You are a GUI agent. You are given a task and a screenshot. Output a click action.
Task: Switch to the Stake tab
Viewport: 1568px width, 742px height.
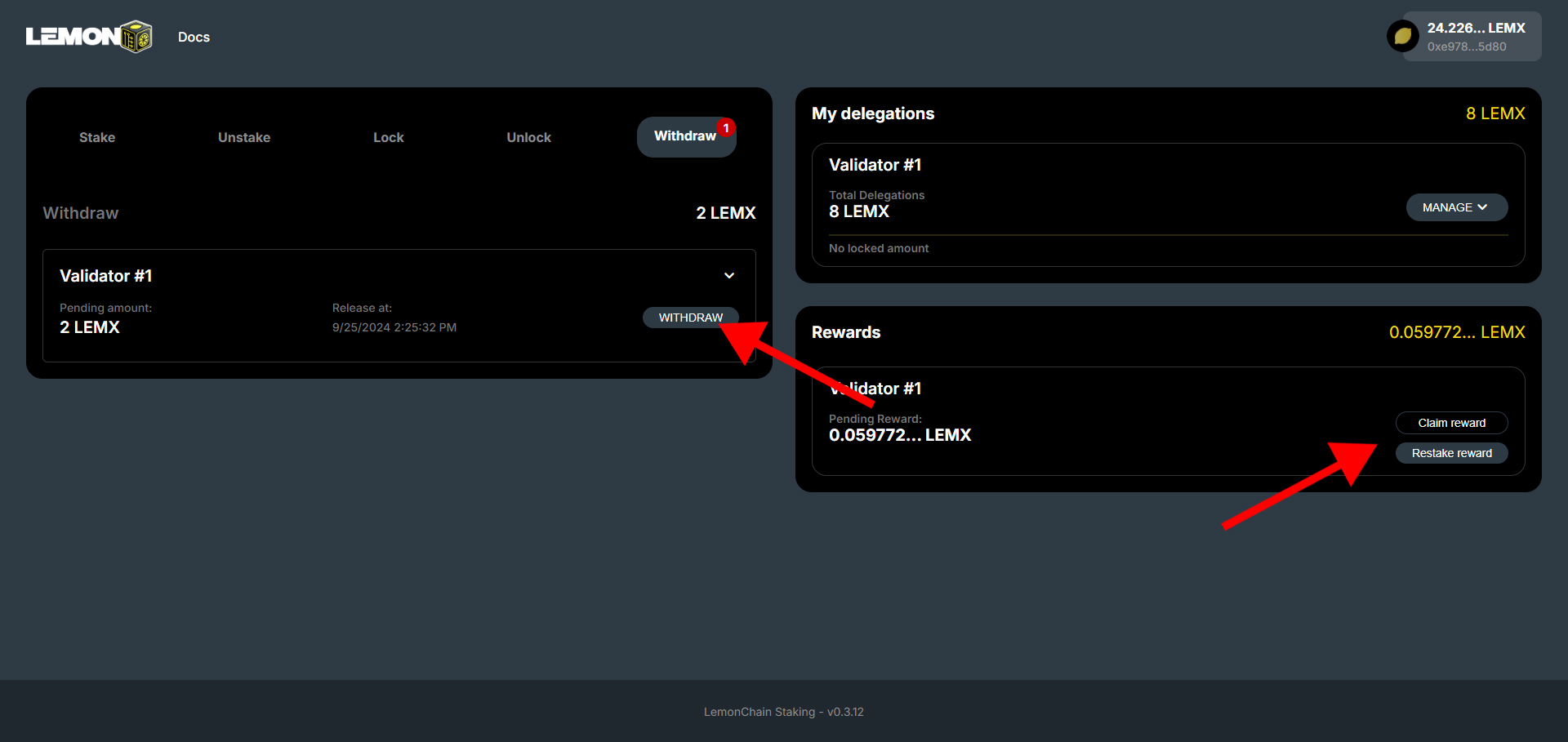coord(97,137)
